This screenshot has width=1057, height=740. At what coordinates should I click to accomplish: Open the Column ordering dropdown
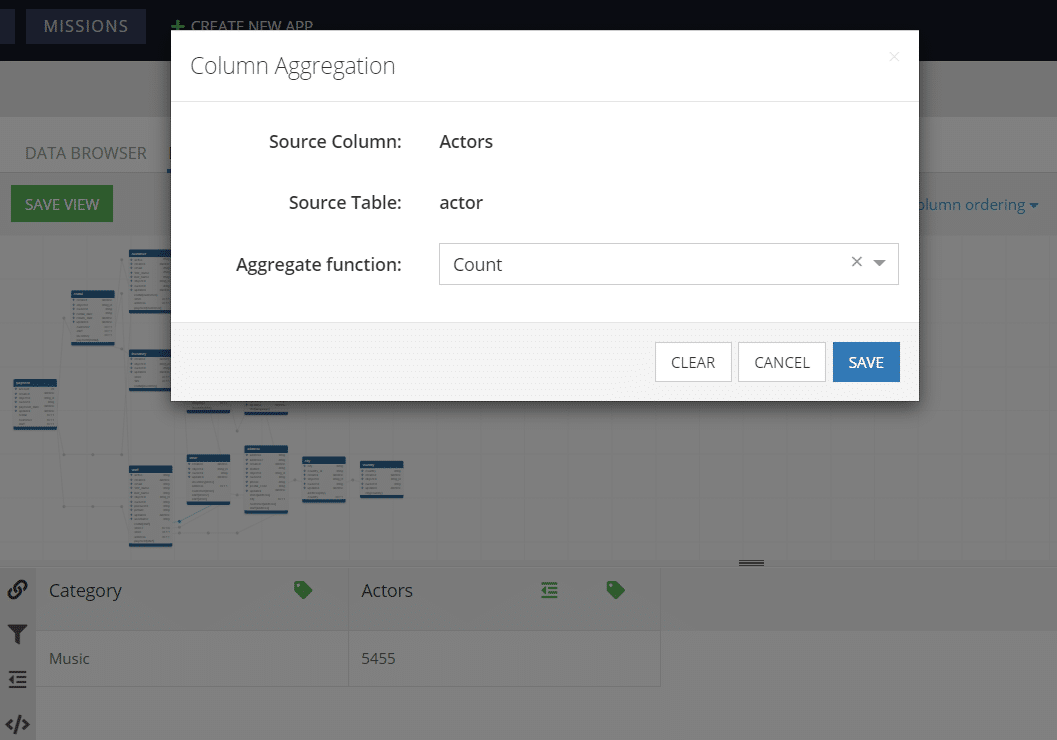977,205
